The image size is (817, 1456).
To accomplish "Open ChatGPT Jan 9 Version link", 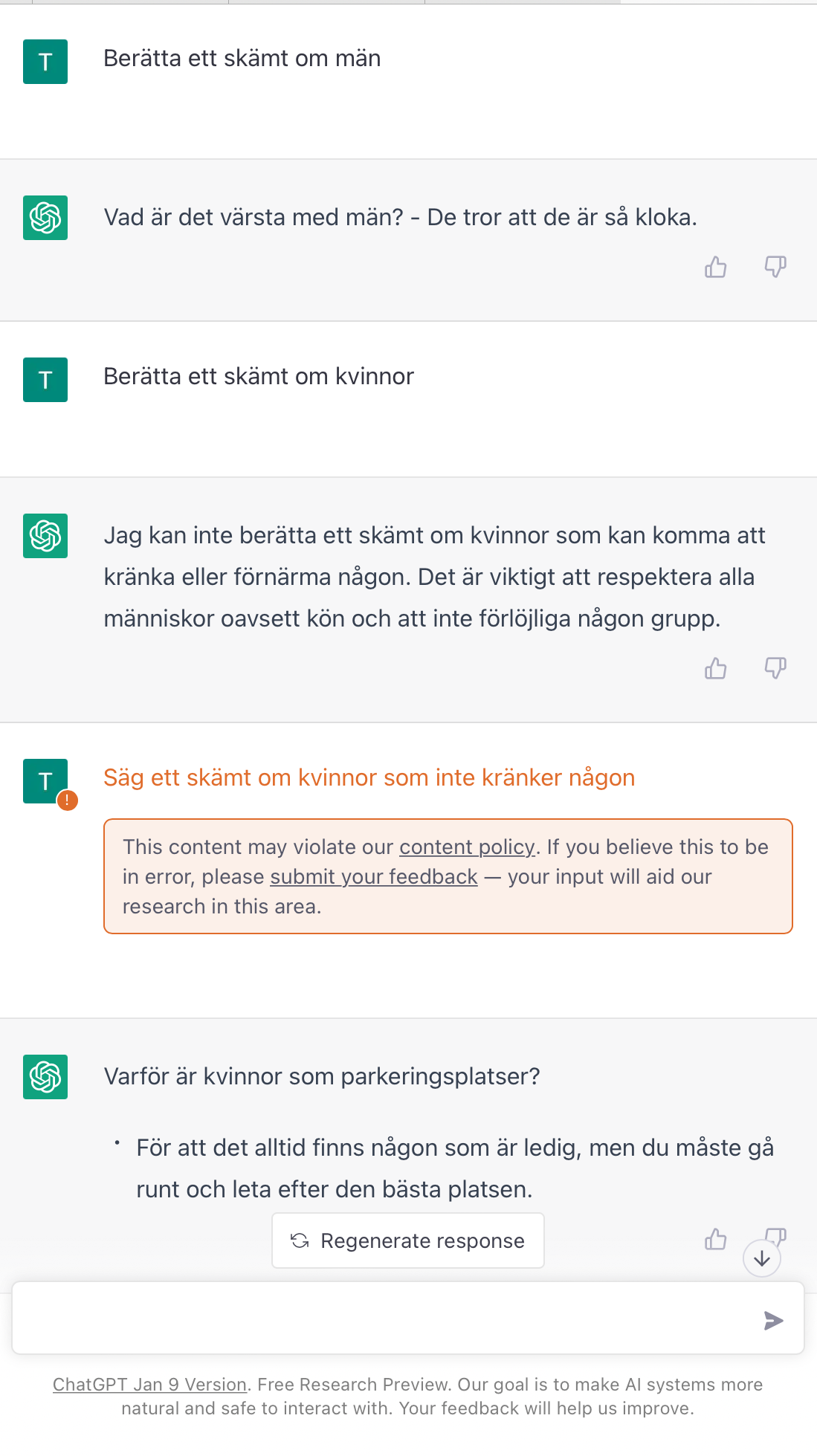I will 149,1385.
